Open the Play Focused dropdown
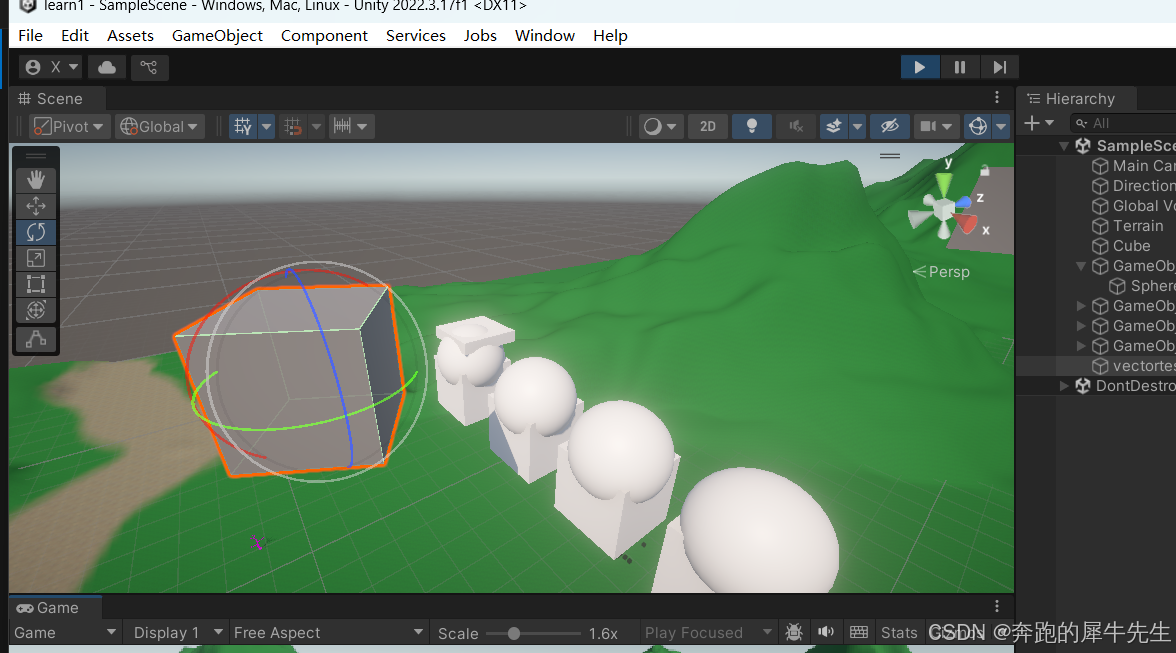This screenshot has width=1176, height=653. coord(708,633)
